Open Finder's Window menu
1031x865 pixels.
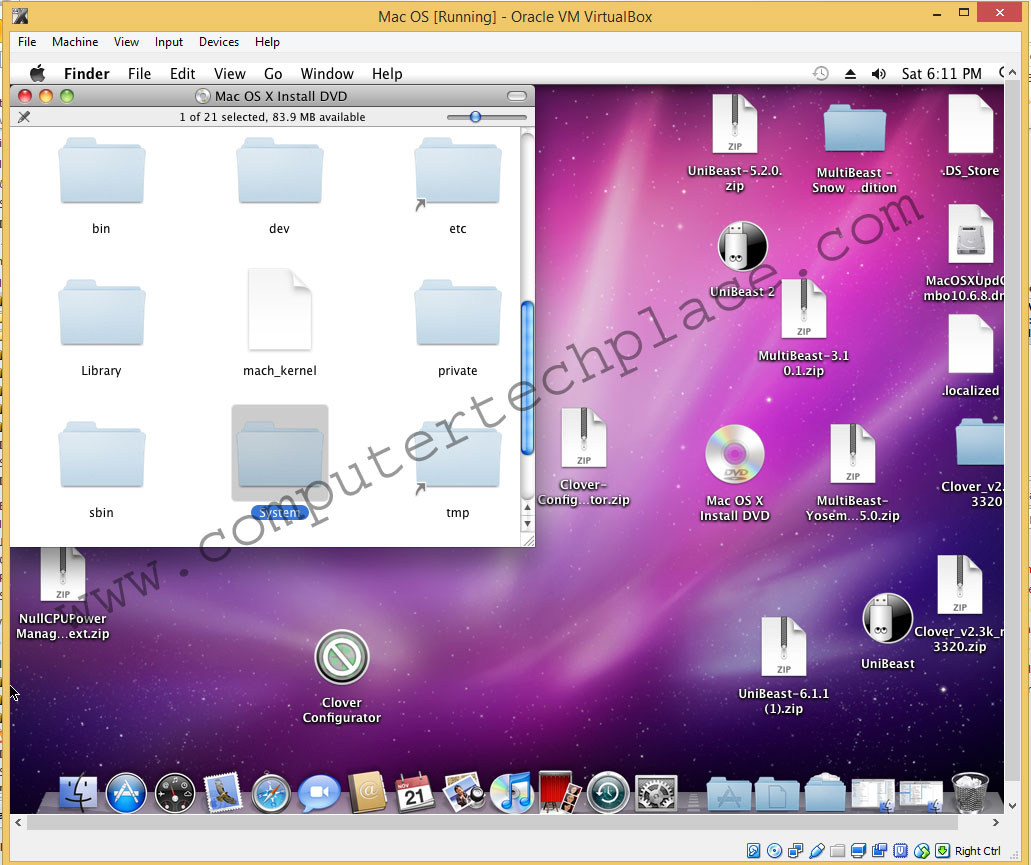pos(327,74)
